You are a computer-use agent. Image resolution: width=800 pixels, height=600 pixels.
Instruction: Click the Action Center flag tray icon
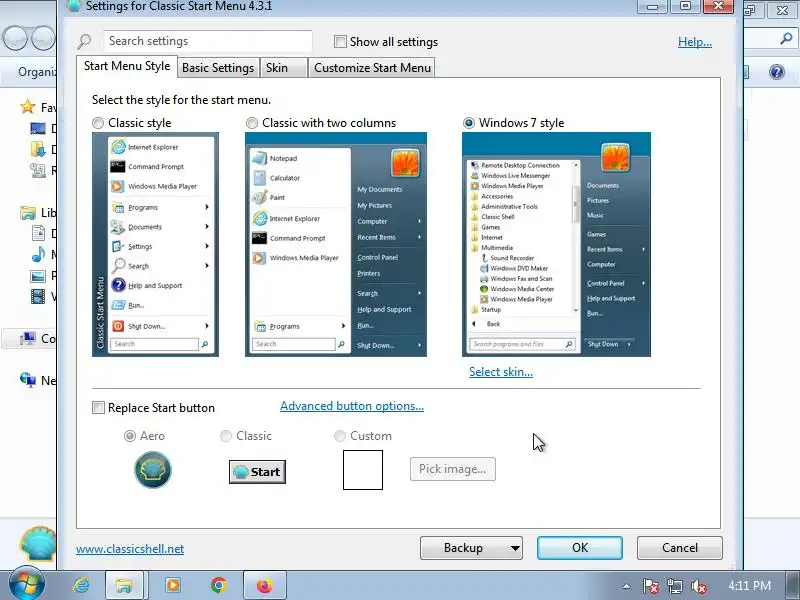tap(650, 587)
